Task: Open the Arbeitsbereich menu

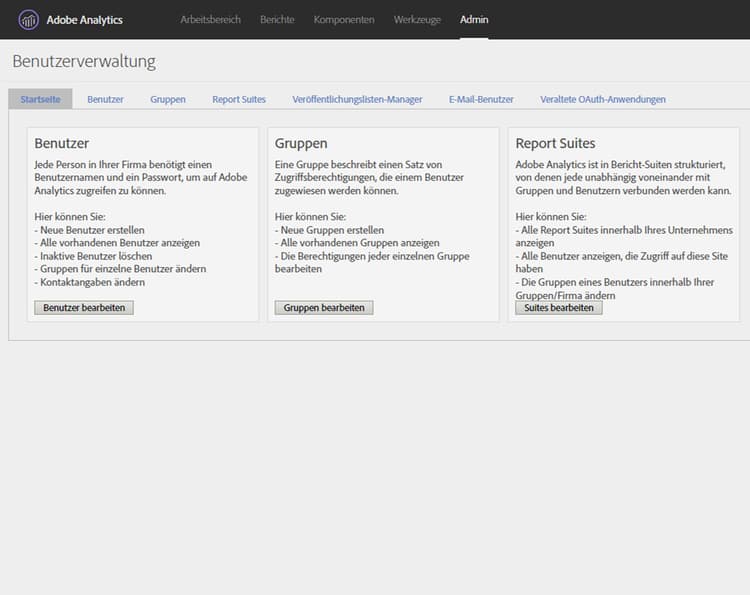Action: click(210, 20)
